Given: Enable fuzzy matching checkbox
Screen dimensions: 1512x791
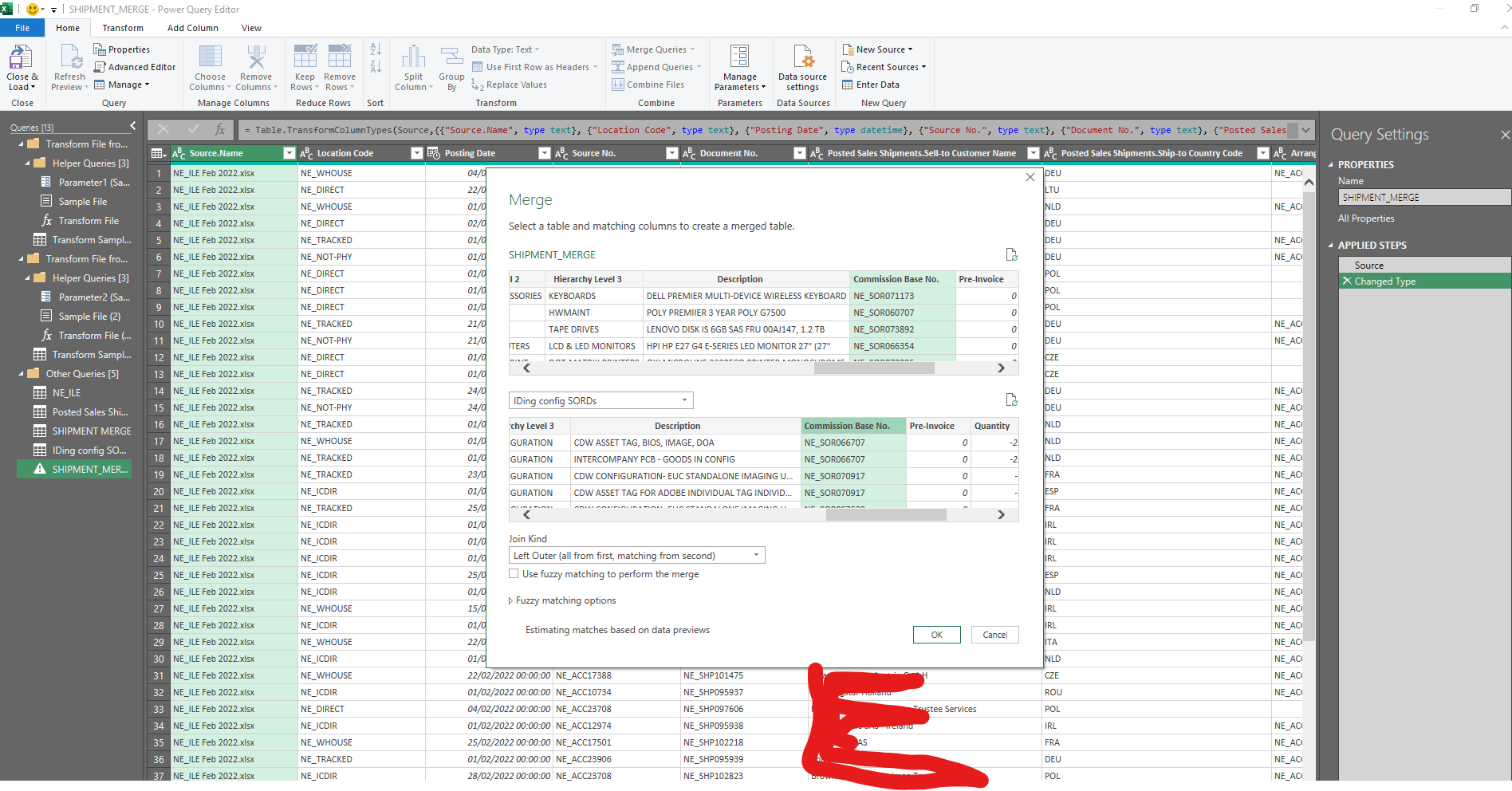Looking at the screenshot, I should pyautogui.click(x=514, y=573).
